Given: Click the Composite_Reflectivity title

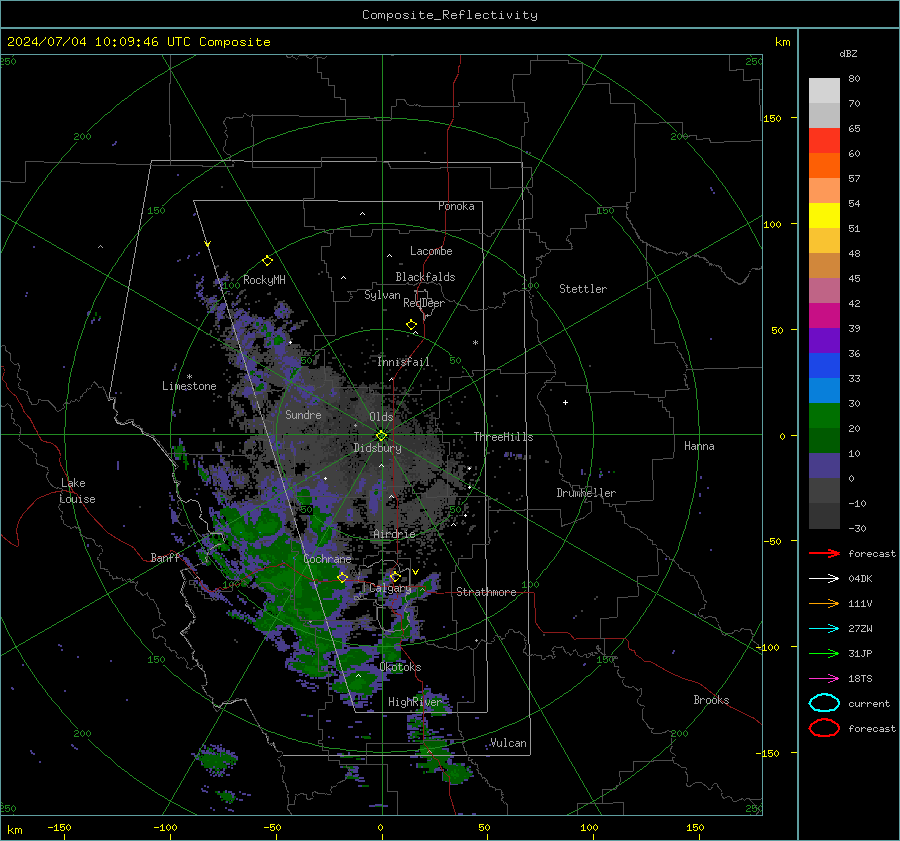Looking at the screenshot, I should pos(449,15).
